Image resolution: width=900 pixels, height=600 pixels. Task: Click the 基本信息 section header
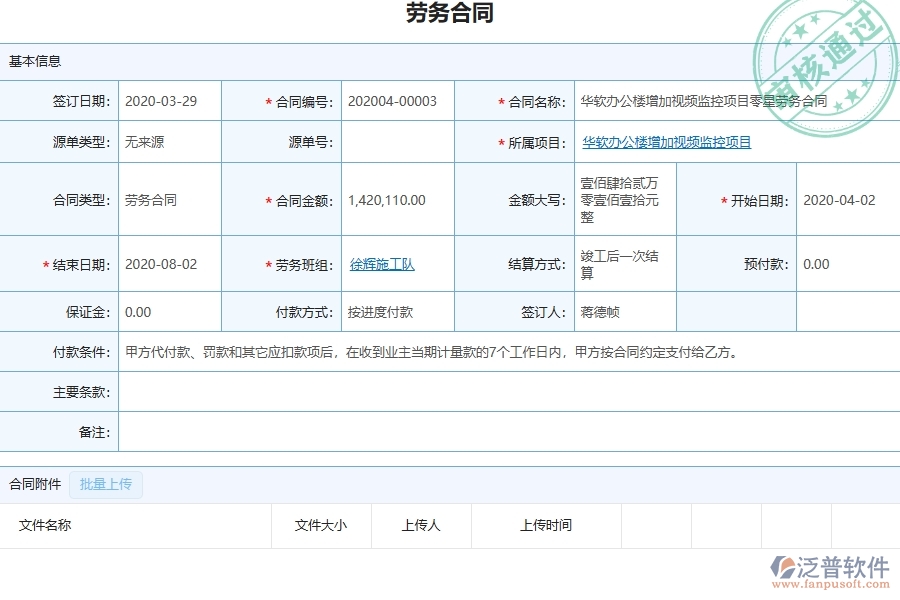[34, 60]
